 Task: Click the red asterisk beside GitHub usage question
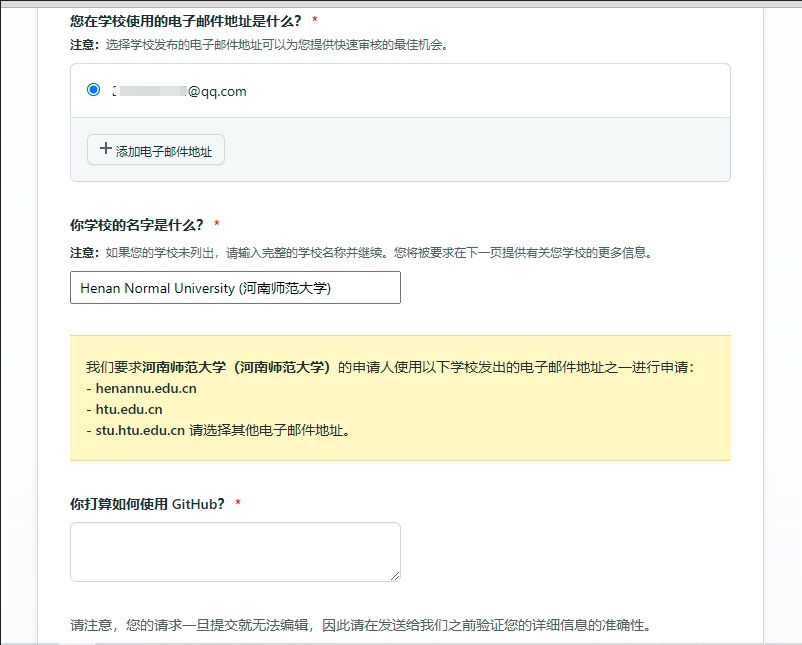coord(238,504)
